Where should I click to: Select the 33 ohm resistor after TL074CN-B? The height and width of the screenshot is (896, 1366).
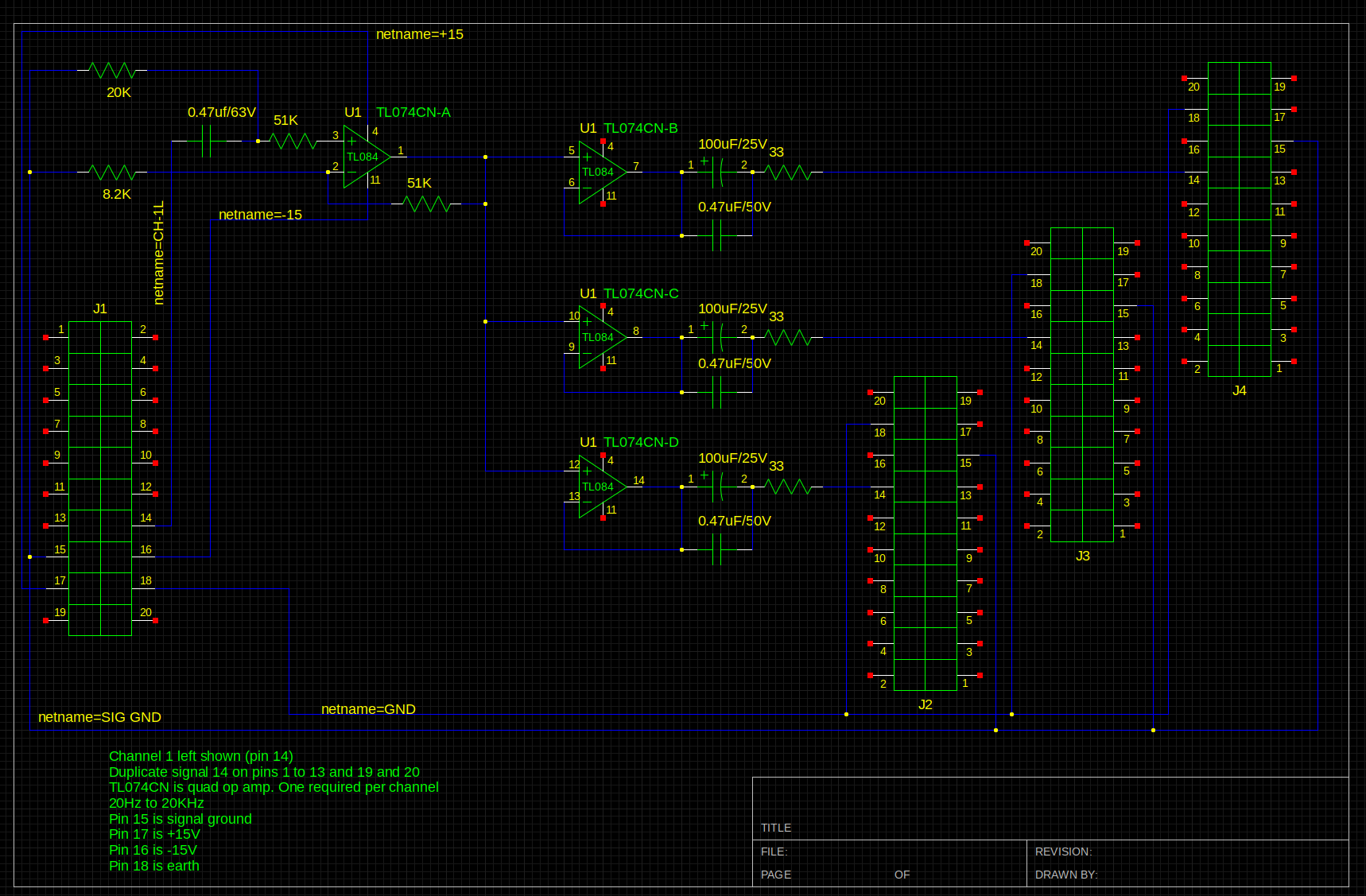787,172
